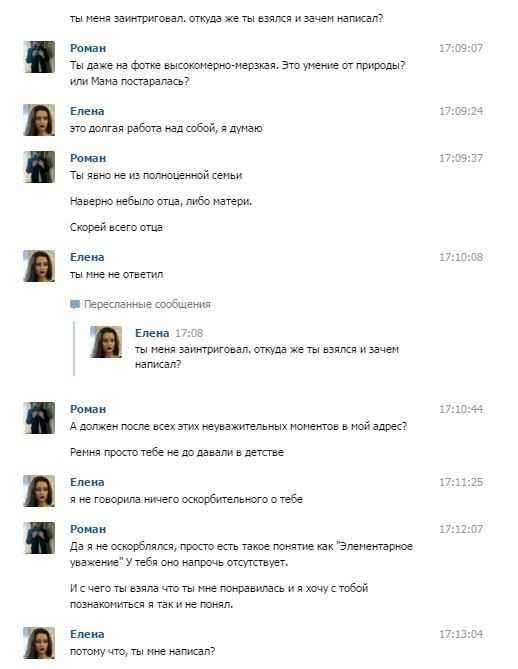
Task: Open Роман's avatar at the 17:12:07 message
Action: (x=39, y=538)
